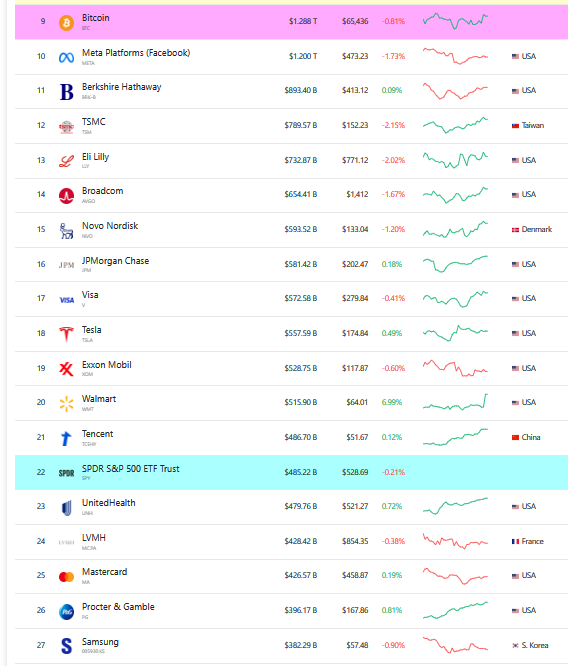Click Tencent's price trend sparkline

click(x=455, y=437)
